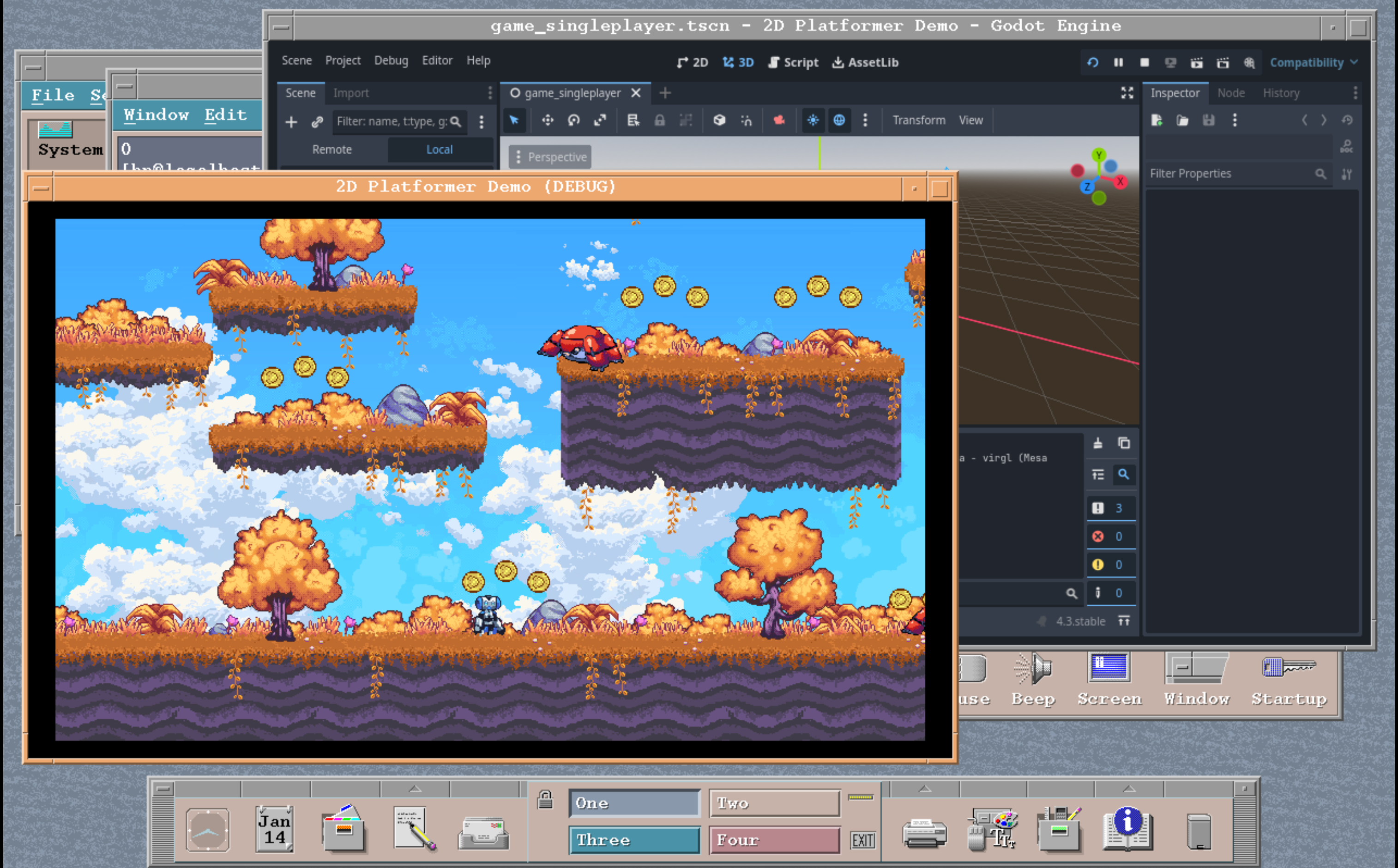Load an existing resource in the Inspector
The image size is (1398, 868).
[x=1182, y=120]
